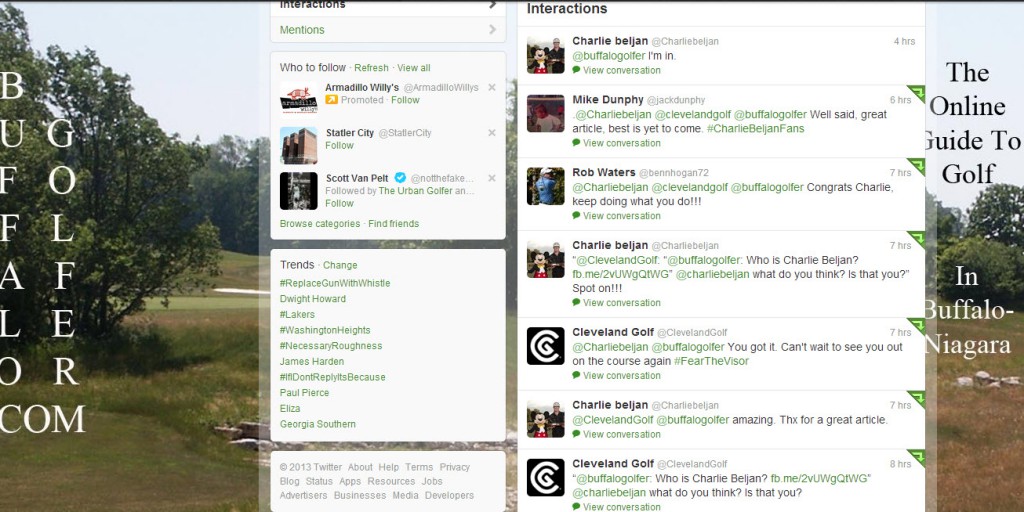
Task: Open Rob Waters' avatar
Action: [x=545, y=186]
